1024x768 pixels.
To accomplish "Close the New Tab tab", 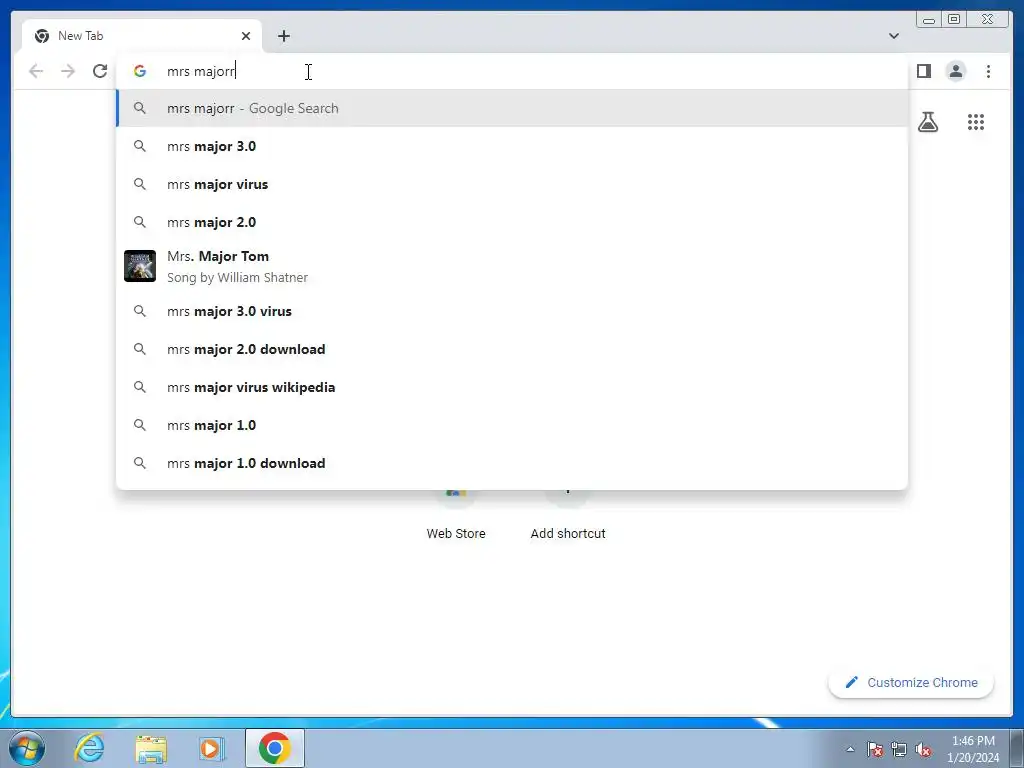I will (x=246, y=36).
